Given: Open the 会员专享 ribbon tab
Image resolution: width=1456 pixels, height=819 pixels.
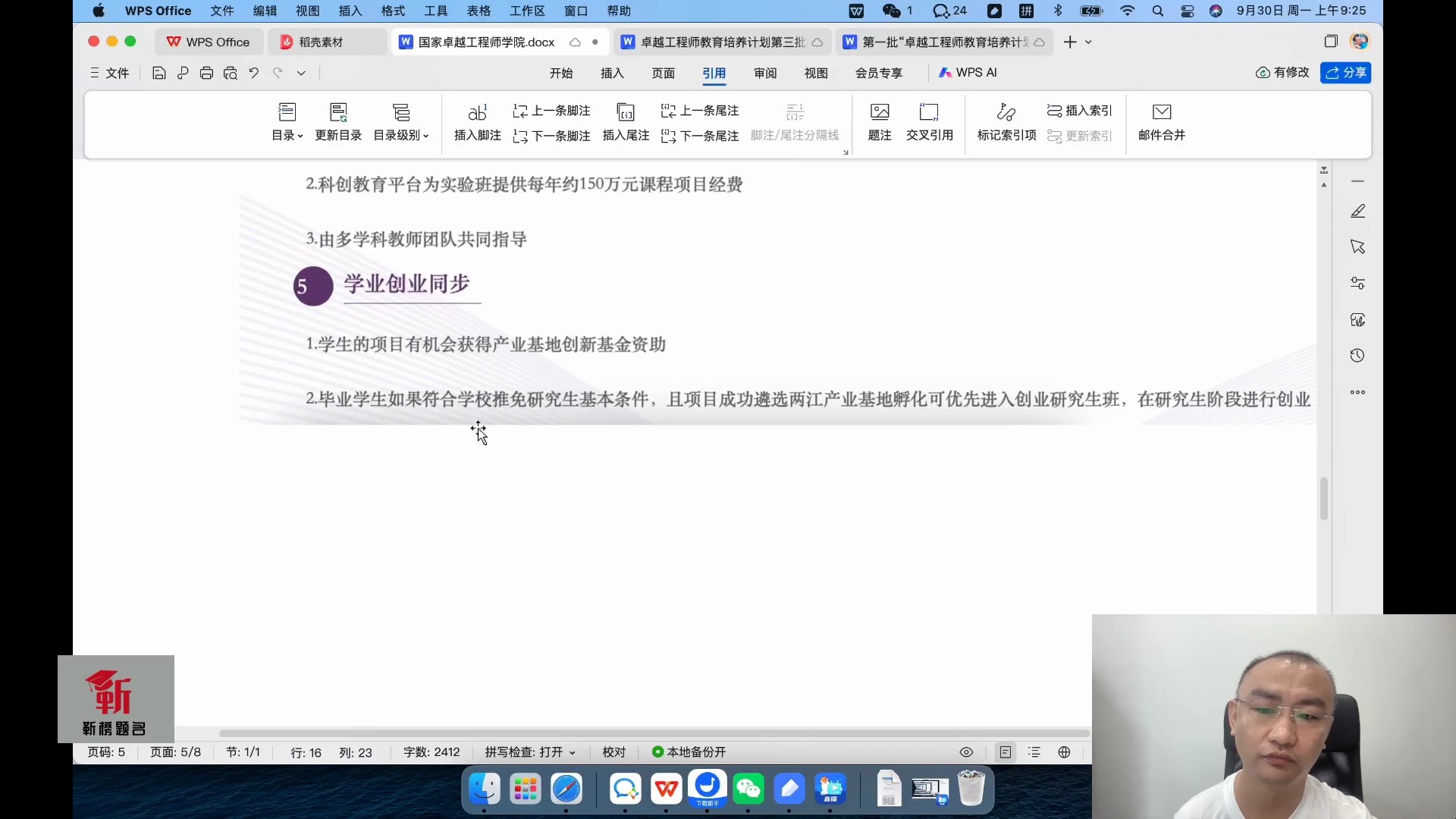Looking at the screenshot, I should [879, 73].
